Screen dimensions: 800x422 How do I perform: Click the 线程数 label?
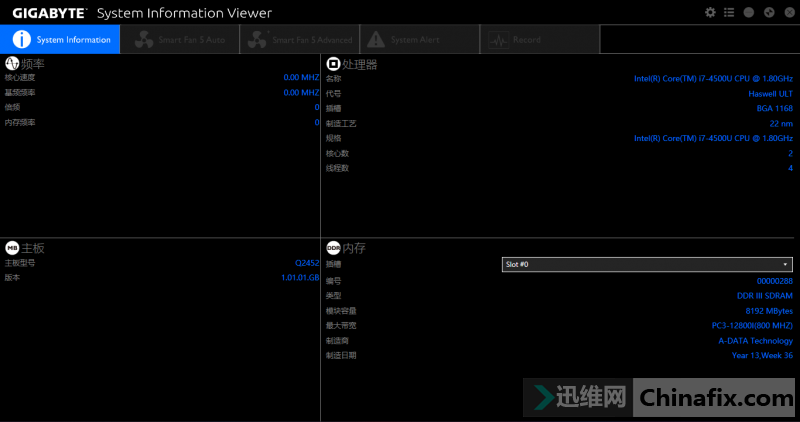337,168
